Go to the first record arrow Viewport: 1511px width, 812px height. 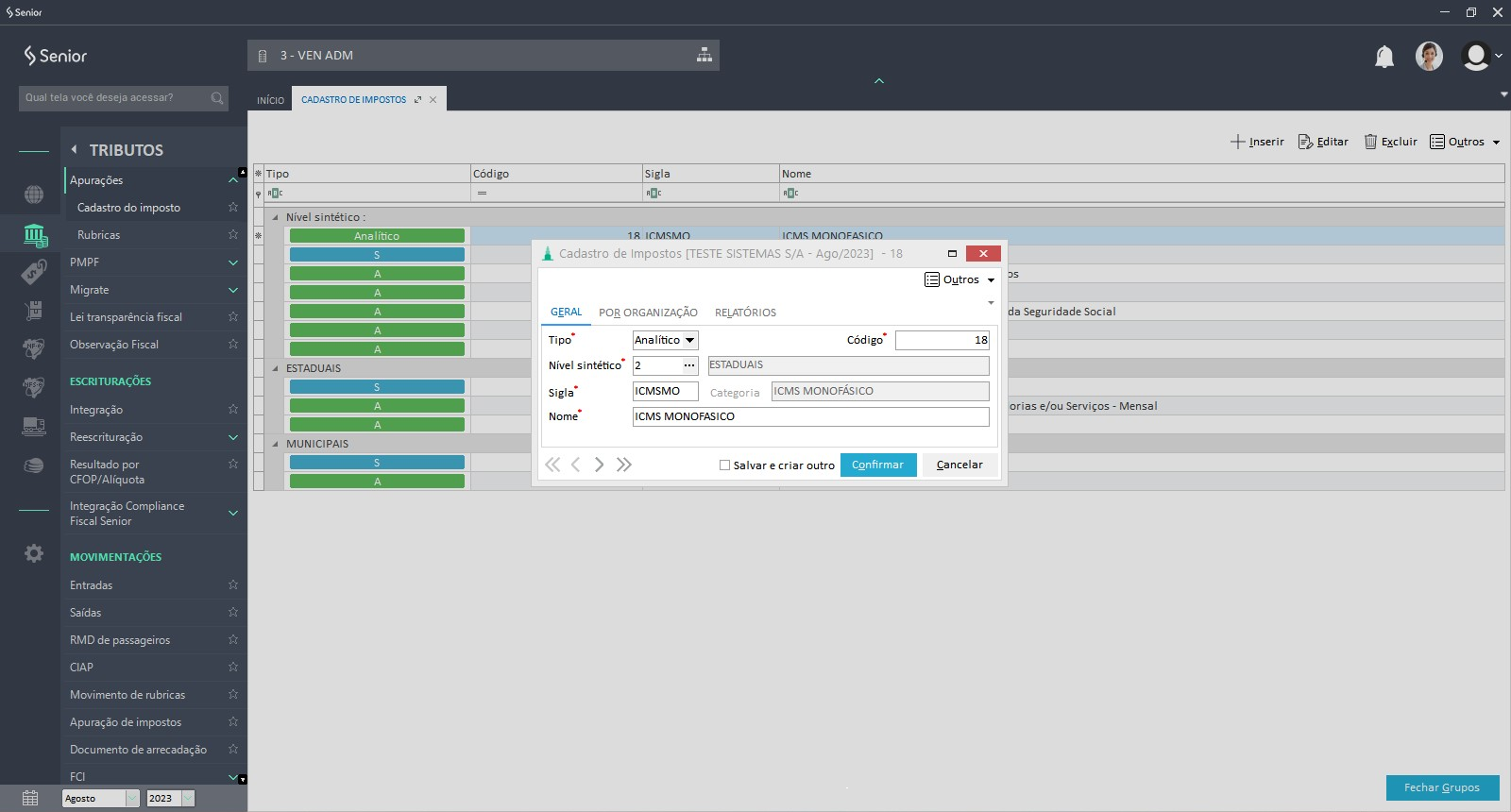(552, 465)
